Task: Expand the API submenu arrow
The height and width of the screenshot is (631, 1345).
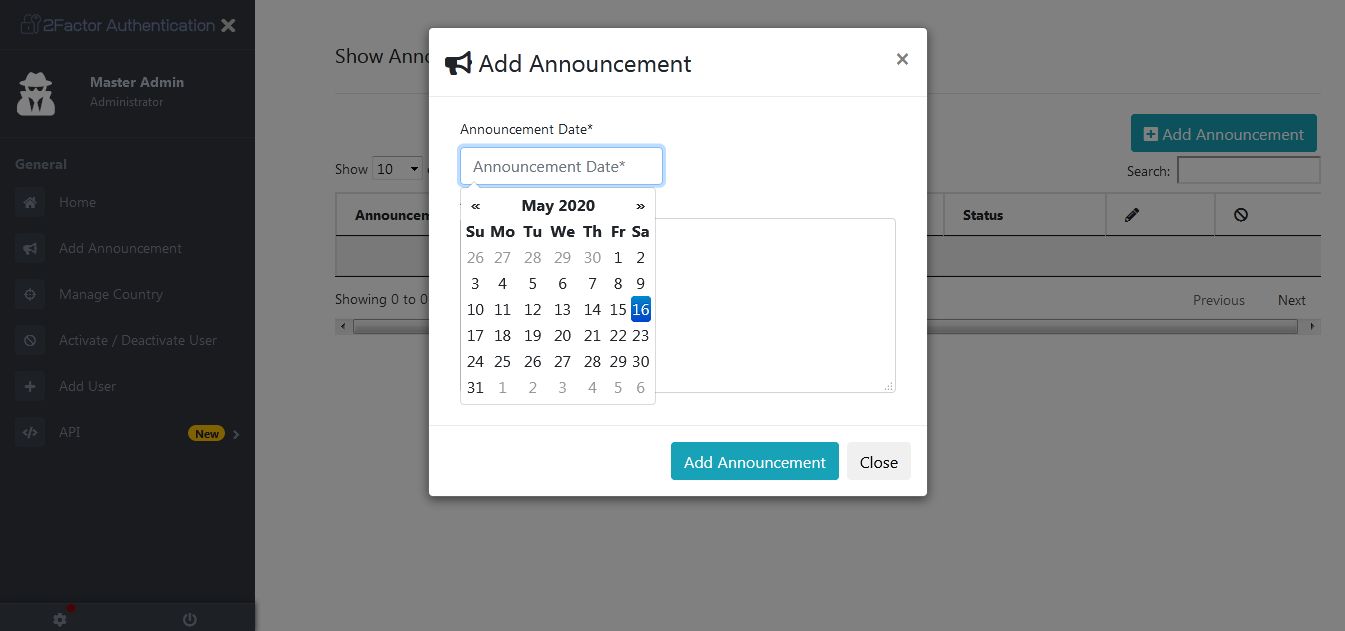Action: (236, 434)
